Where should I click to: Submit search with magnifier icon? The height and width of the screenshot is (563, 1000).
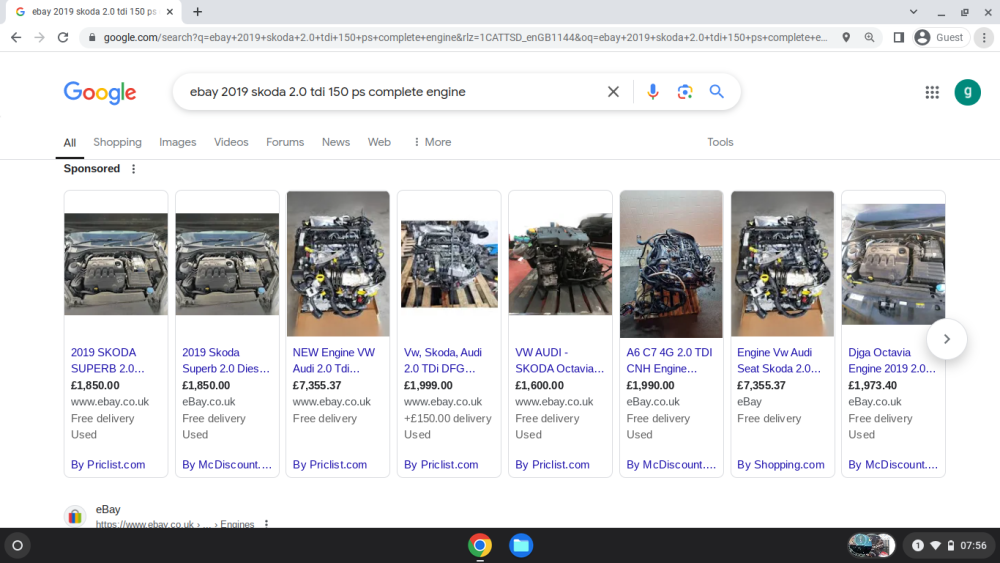(717, 92)
